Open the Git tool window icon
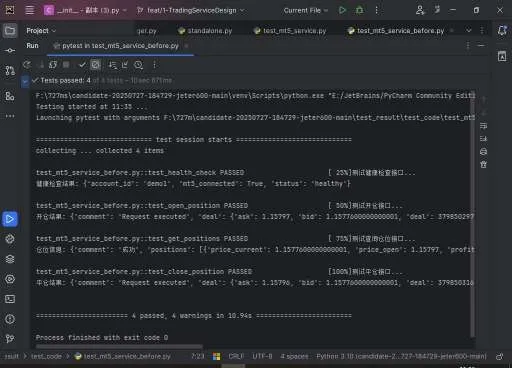512x368 pixels. point(10,339)
